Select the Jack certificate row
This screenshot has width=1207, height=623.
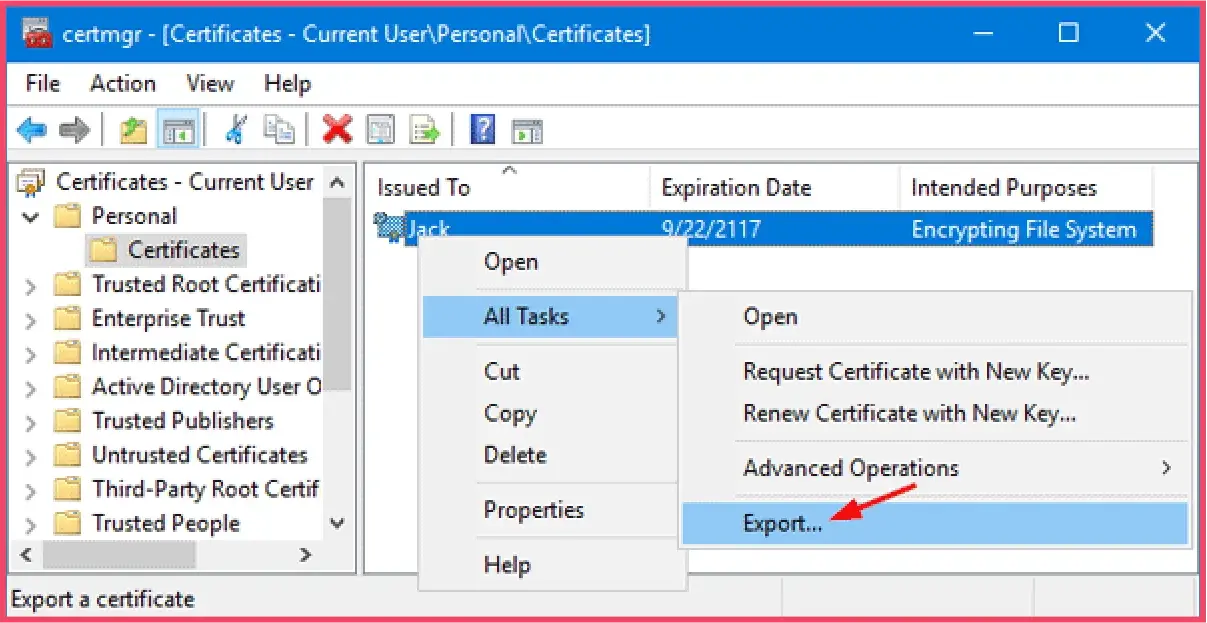[430, 229]
